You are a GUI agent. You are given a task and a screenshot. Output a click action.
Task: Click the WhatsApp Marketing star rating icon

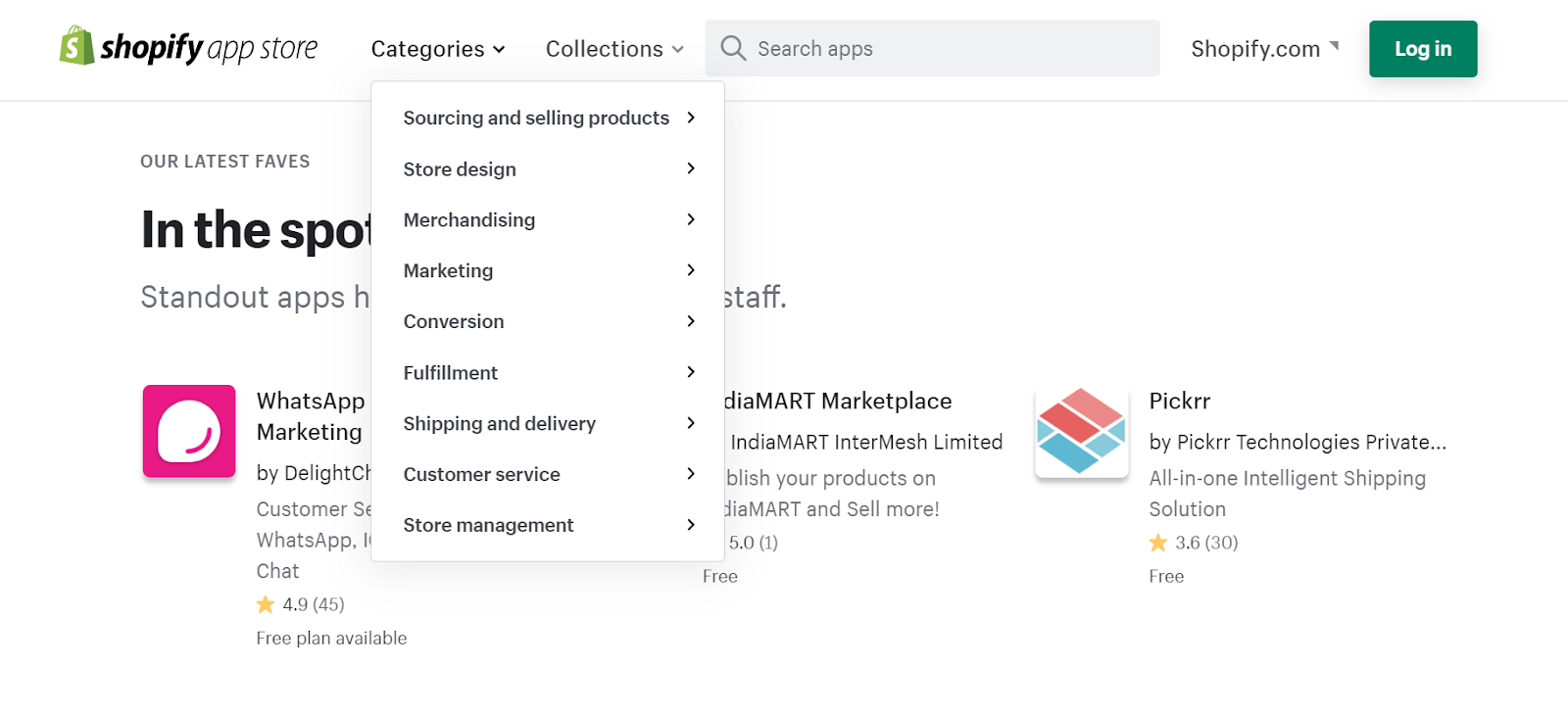[x=266, y=604]
